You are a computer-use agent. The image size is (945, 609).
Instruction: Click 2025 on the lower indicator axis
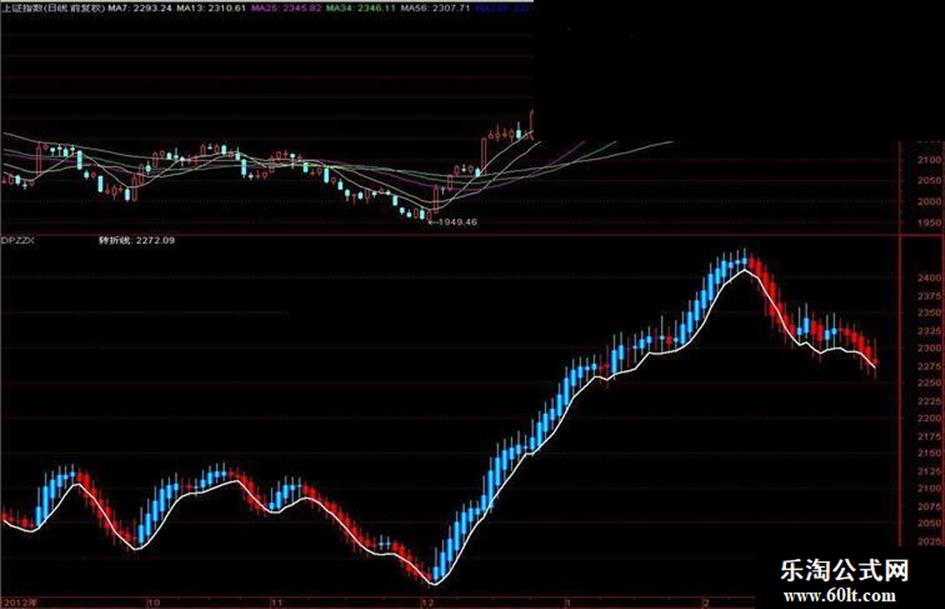(929, 541)
